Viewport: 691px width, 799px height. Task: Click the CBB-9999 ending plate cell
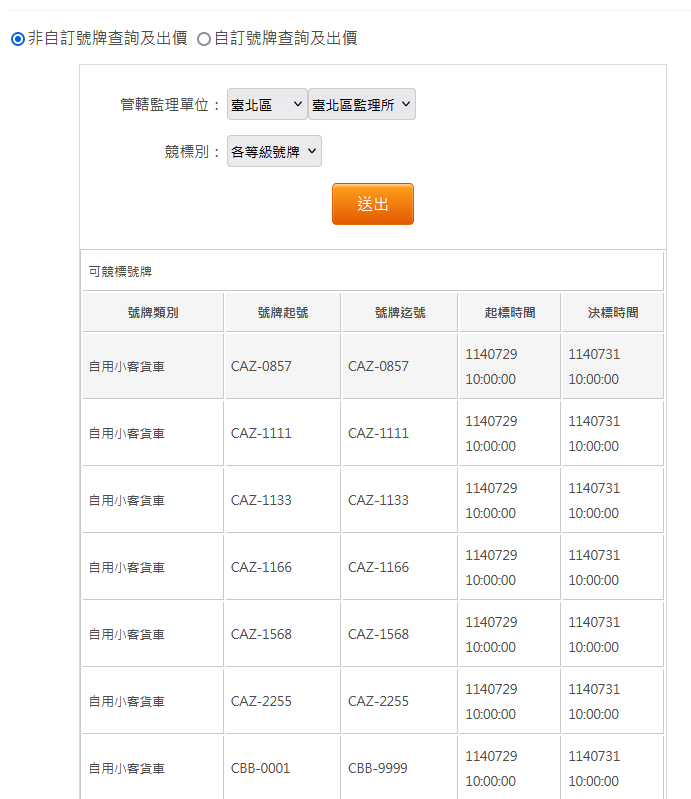click(x=400, y=768)
